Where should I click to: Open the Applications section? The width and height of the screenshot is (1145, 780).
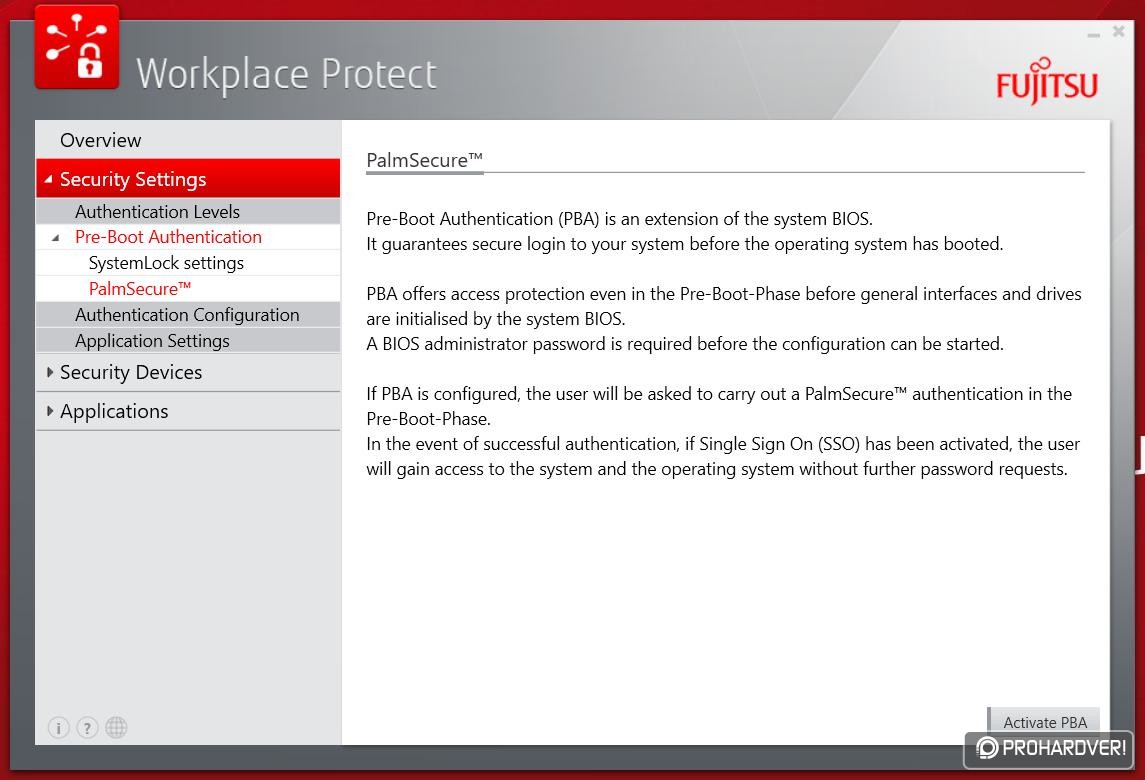click(x=188, y=411)
